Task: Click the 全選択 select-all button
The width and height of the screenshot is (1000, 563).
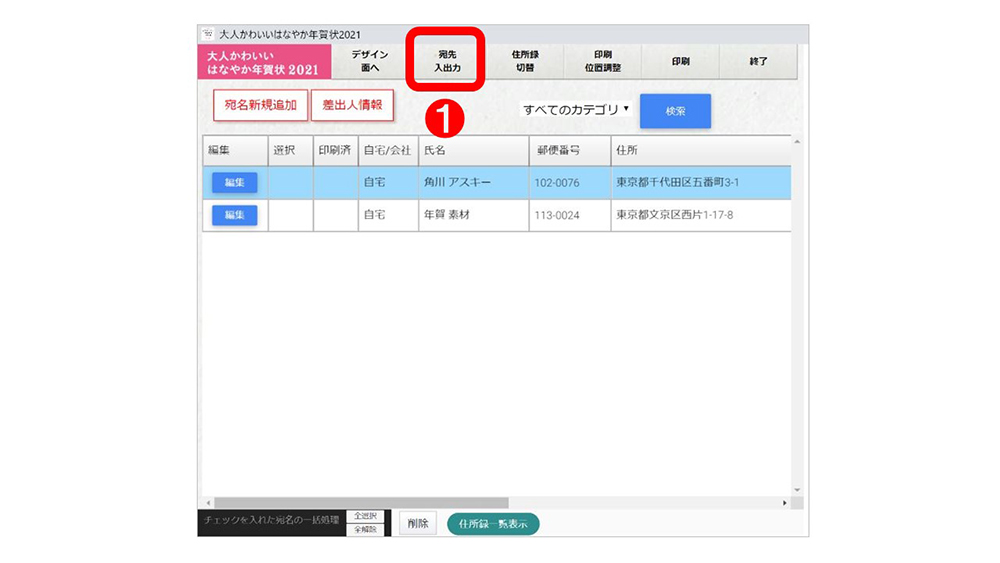Action: (x=365, y=516)
